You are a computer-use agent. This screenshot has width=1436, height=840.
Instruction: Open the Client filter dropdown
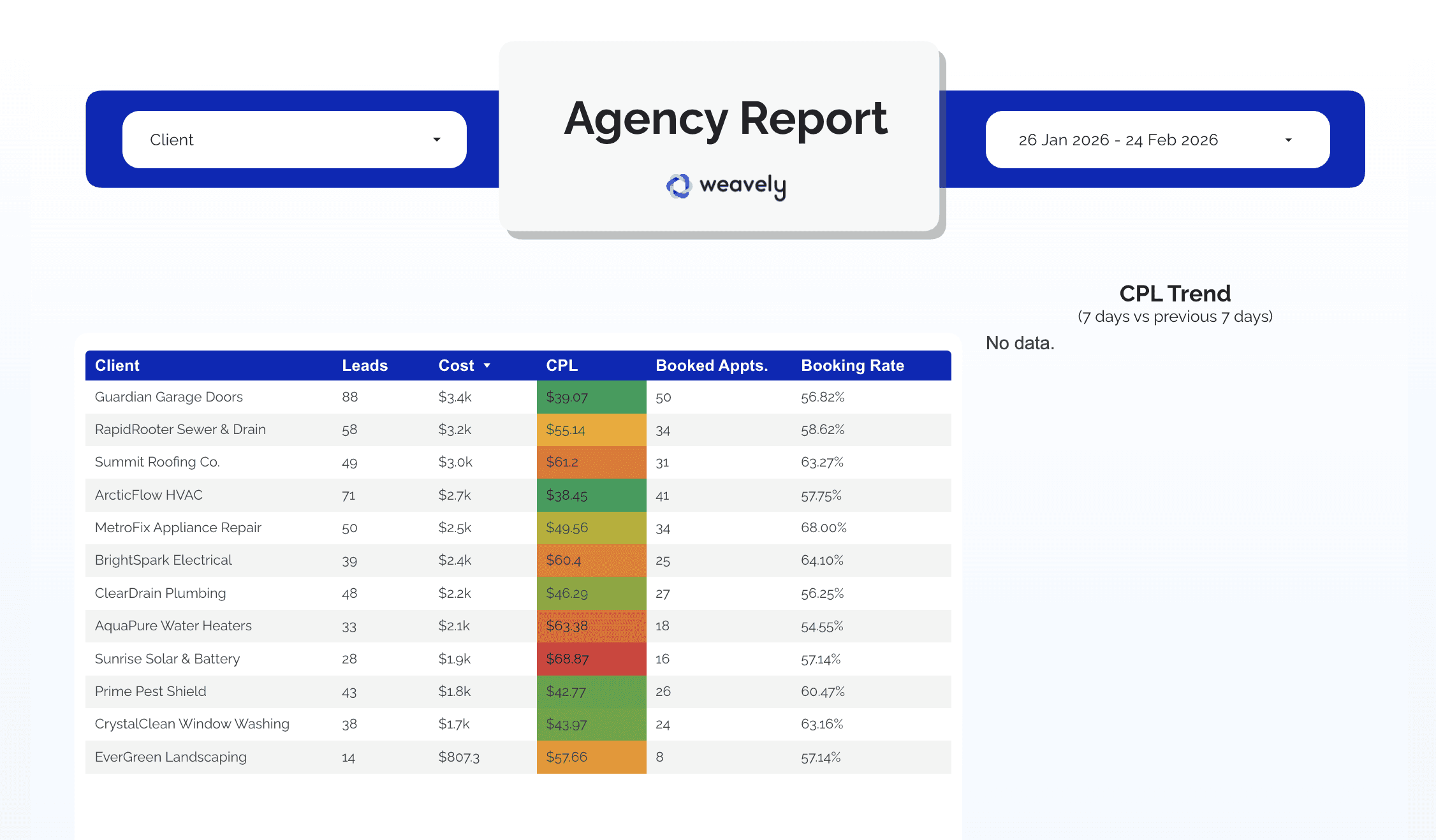[x=294, y=140]
